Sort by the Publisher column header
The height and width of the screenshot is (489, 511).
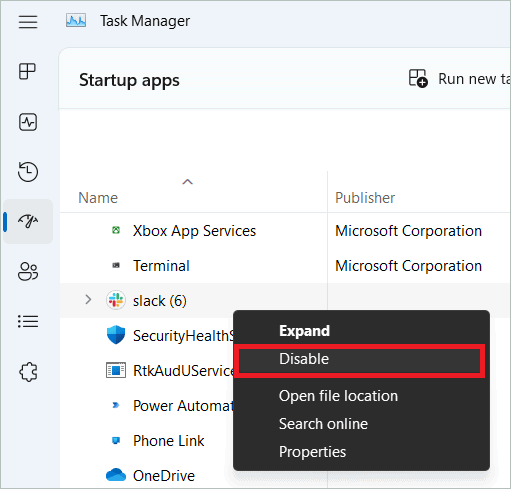point(365,198)
